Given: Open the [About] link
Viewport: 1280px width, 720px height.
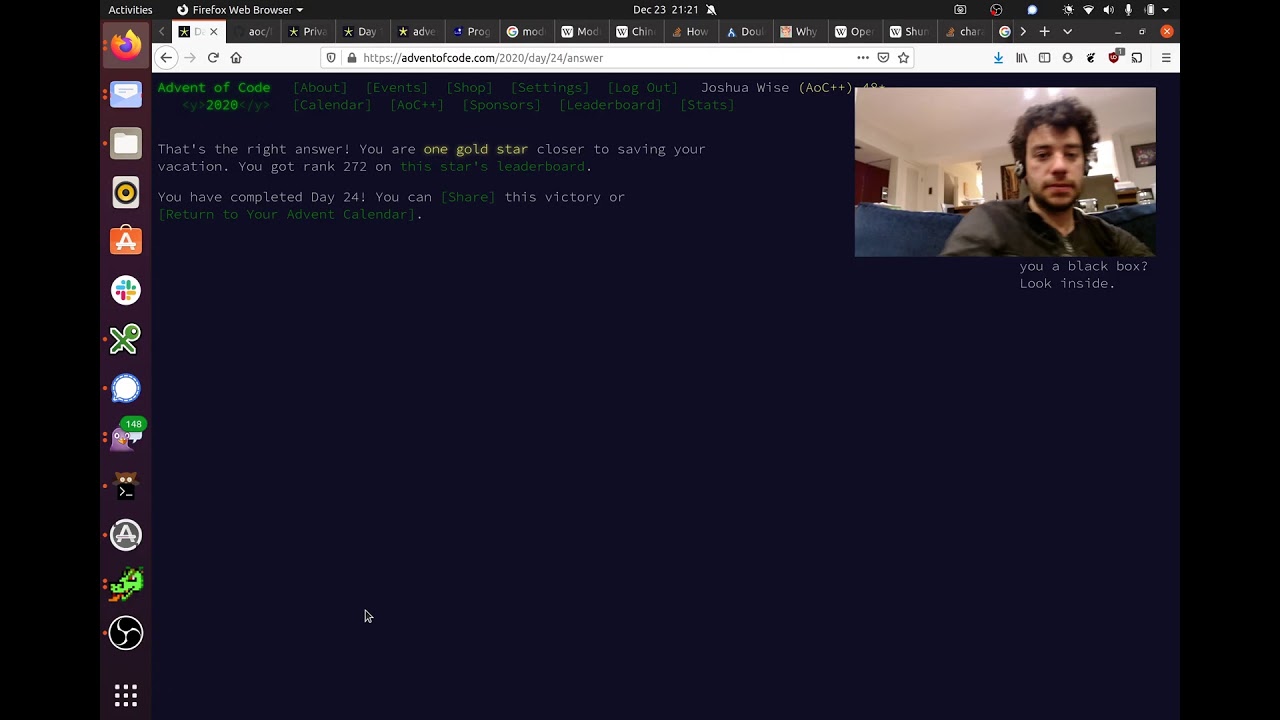Looking at the screenshot, I should (320, 88).
